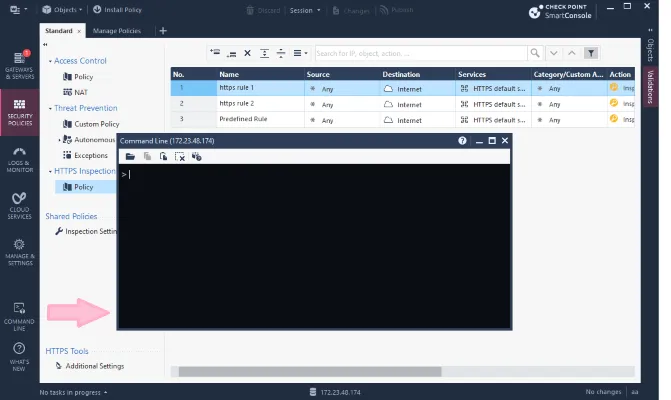Image resolution: width=671 pixels, height=400 pixels.
Task: Collapse the navigation tree pane
Action: [45, 44]
